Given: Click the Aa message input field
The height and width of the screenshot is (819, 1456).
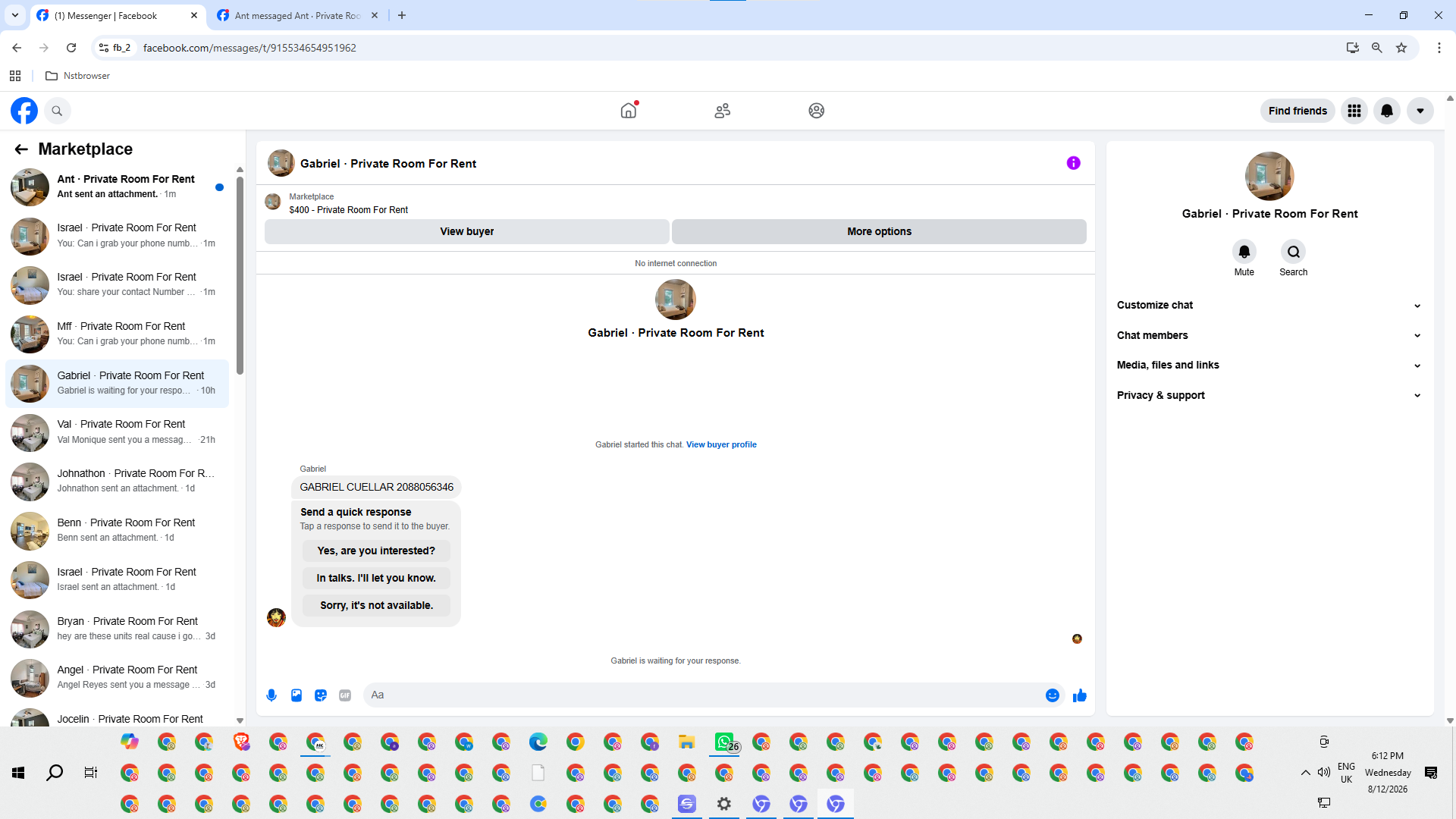Looking at the screenshot, I should pyautogui.click(x=705, y=695).
